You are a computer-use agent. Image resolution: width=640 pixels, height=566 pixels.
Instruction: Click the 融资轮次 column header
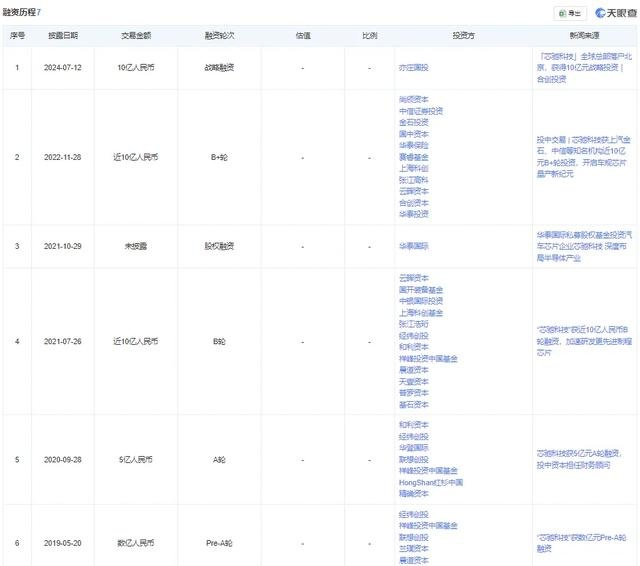(x=219, y=36)
